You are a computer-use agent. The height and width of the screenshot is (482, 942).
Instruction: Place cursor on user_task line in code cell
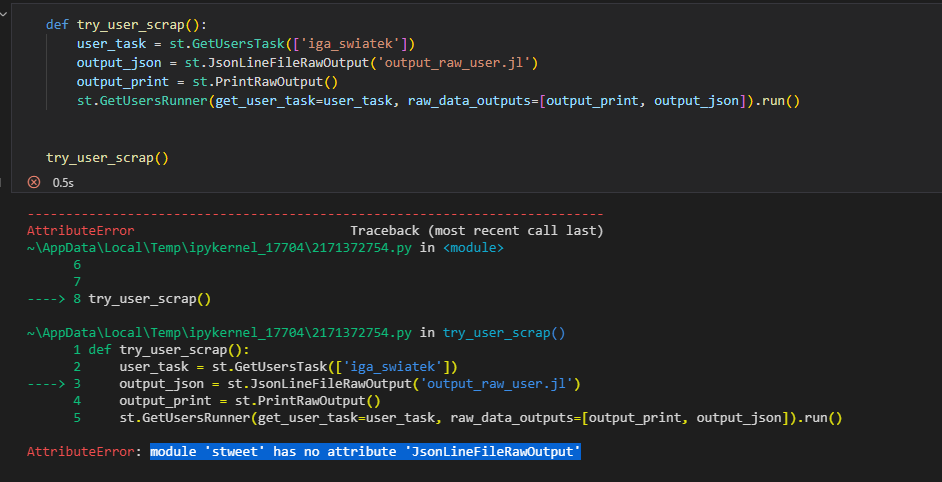coord(246,44)
